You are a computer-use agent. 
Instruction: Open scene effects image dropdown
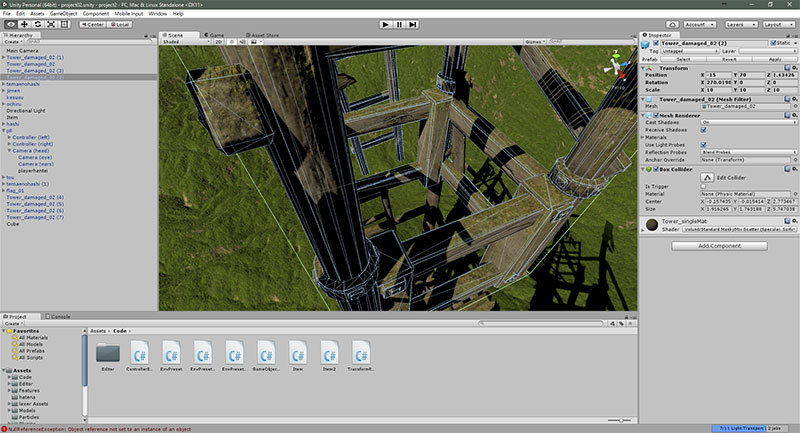pyautogui.click(x=255, y=42)
